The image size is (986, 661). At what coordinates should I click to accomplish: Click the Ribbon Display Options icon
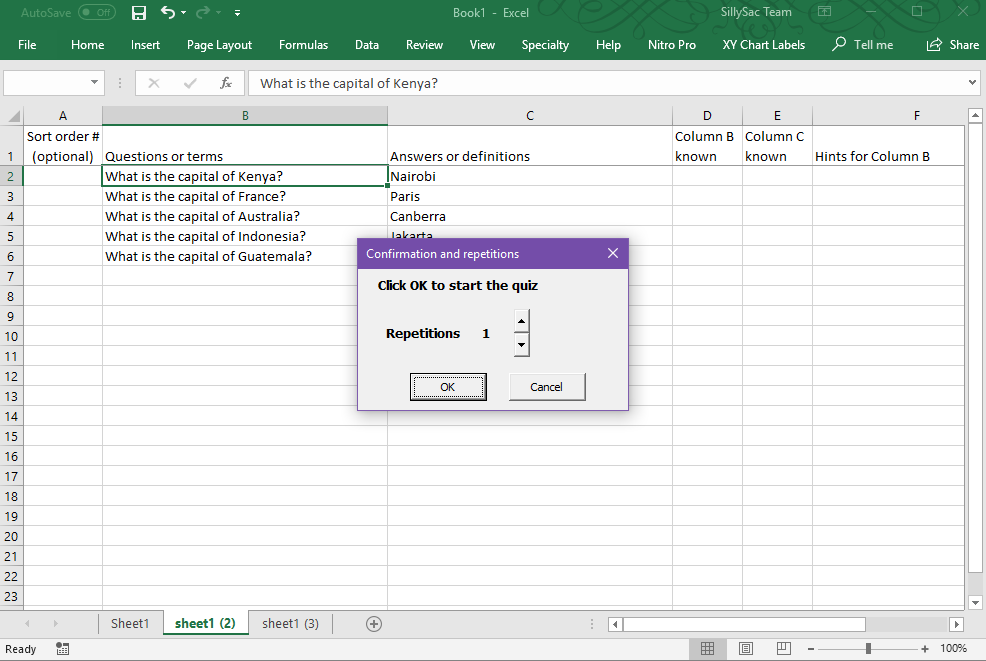click(824, 12)
